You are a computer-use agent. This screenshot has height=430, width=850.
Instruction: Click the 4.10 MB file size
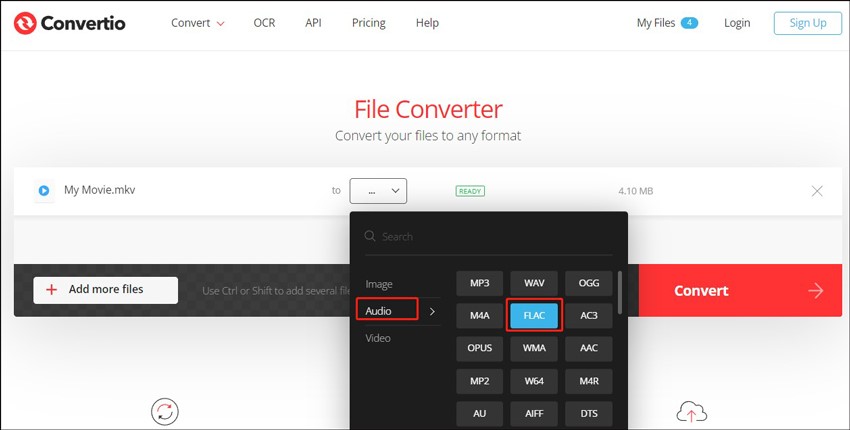tap(635, 191)
